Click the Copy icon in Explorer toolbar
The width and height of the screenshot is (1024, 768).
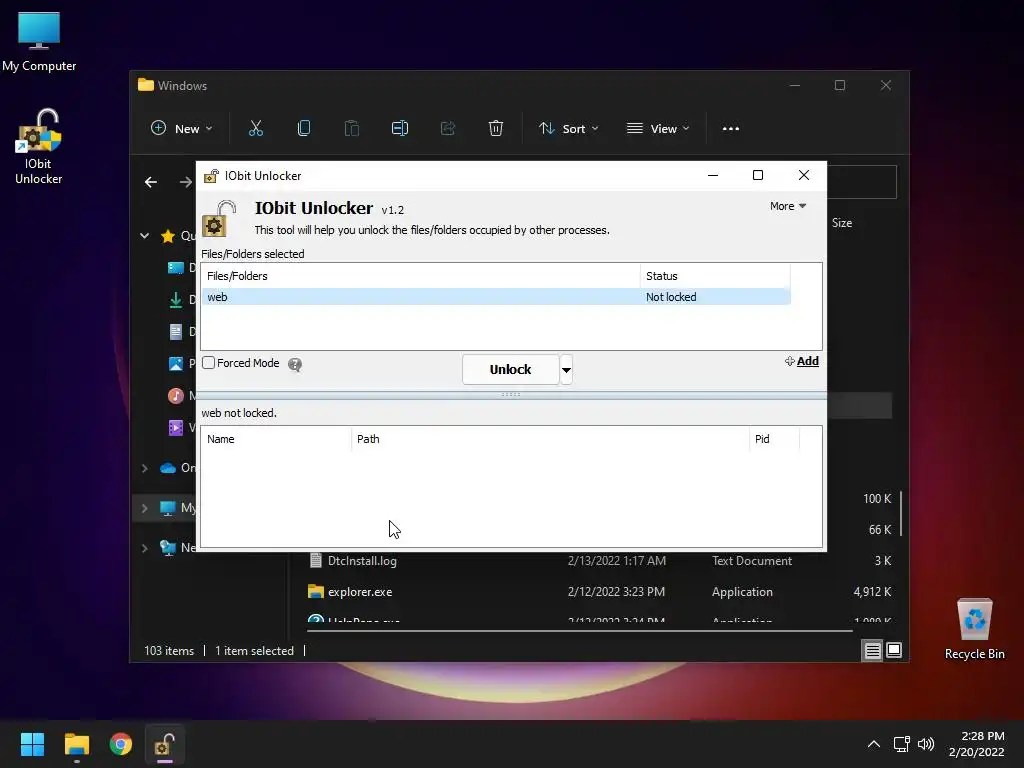pyautogui.click(x=304, y=129)
